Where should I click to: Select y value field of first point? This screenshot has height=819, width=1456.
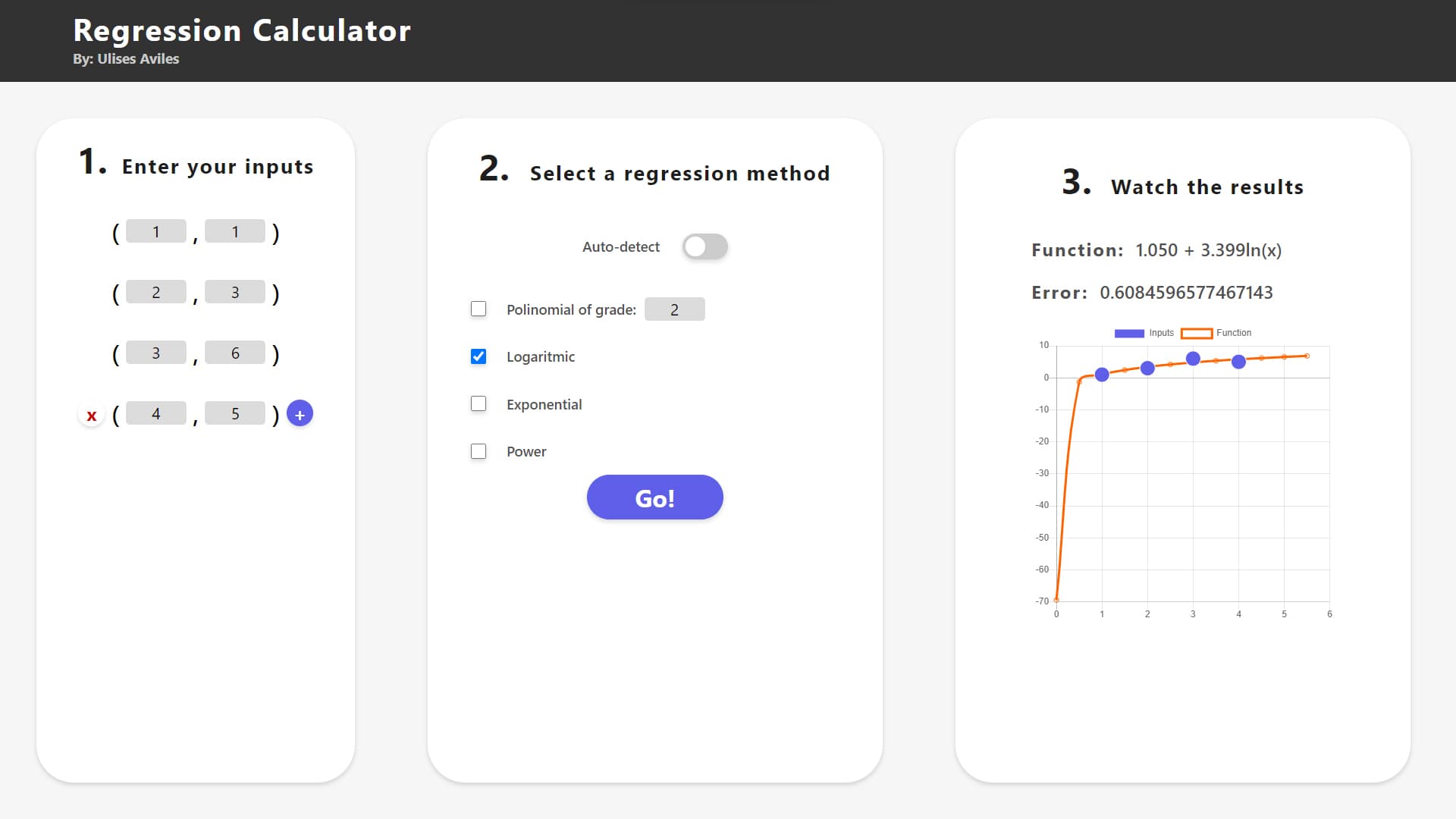tap(235, 231)
